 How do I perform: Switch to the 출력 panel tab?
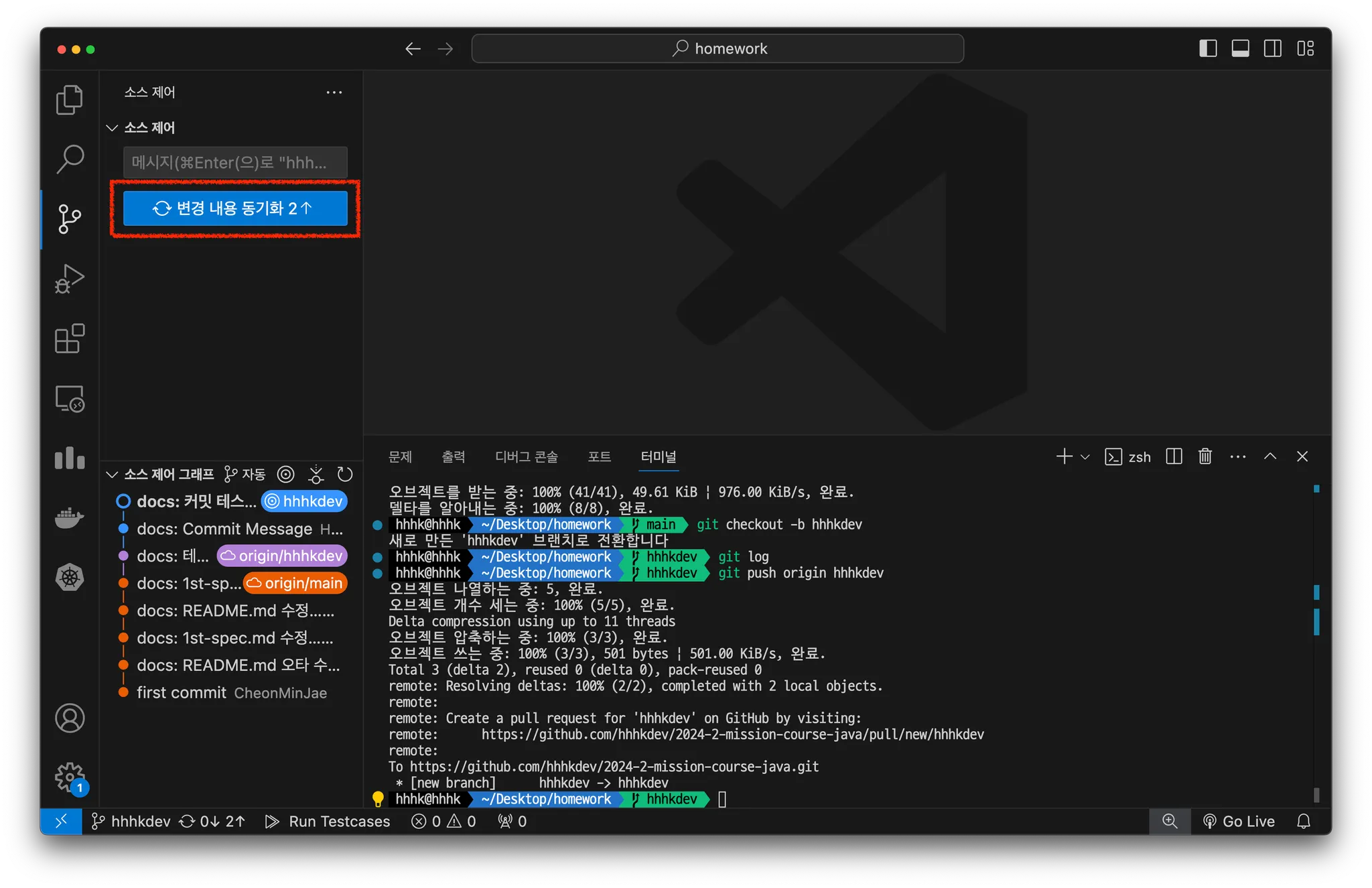(454, 456)
